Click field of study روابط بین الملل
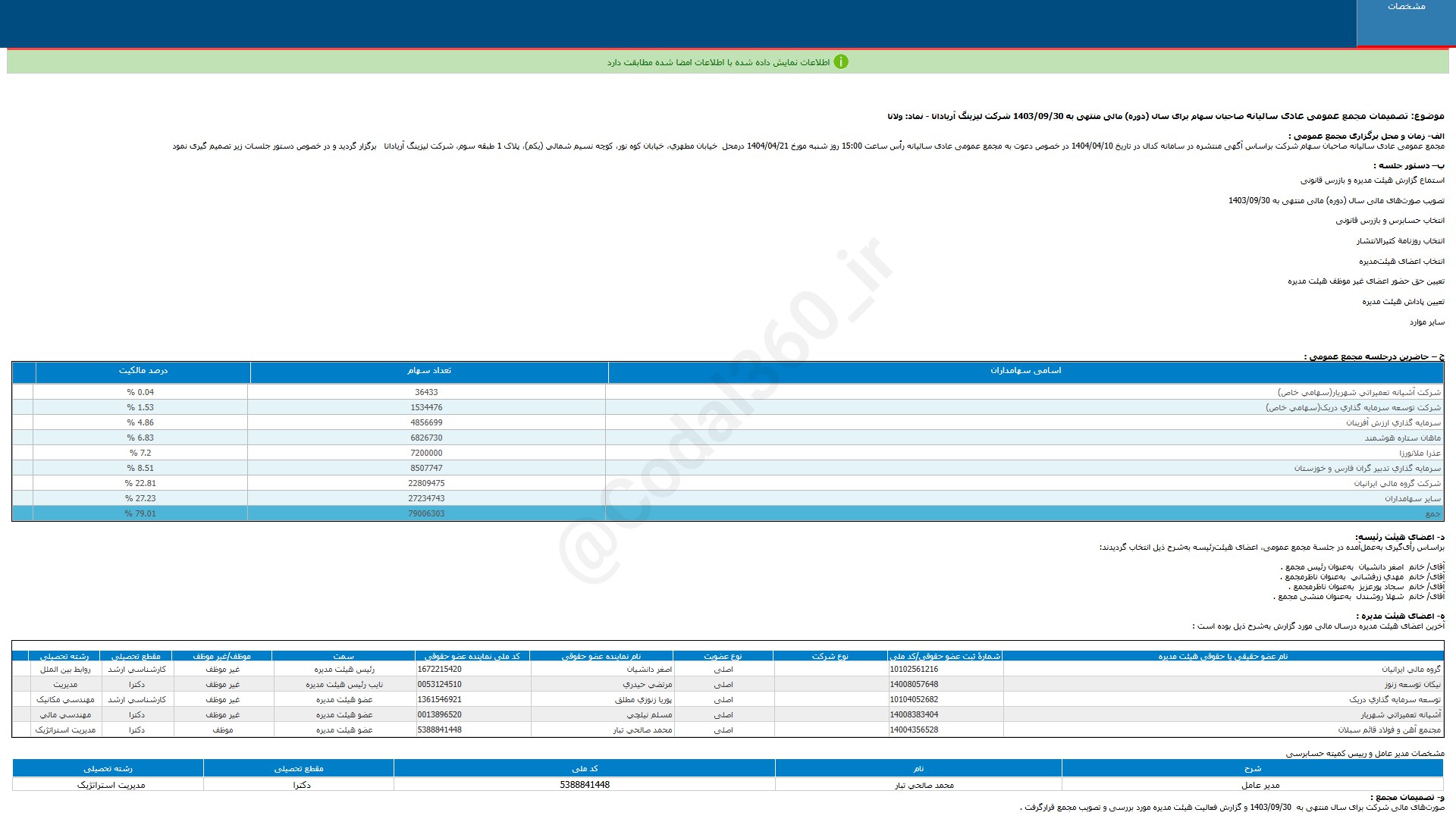 tap(65, 669)
